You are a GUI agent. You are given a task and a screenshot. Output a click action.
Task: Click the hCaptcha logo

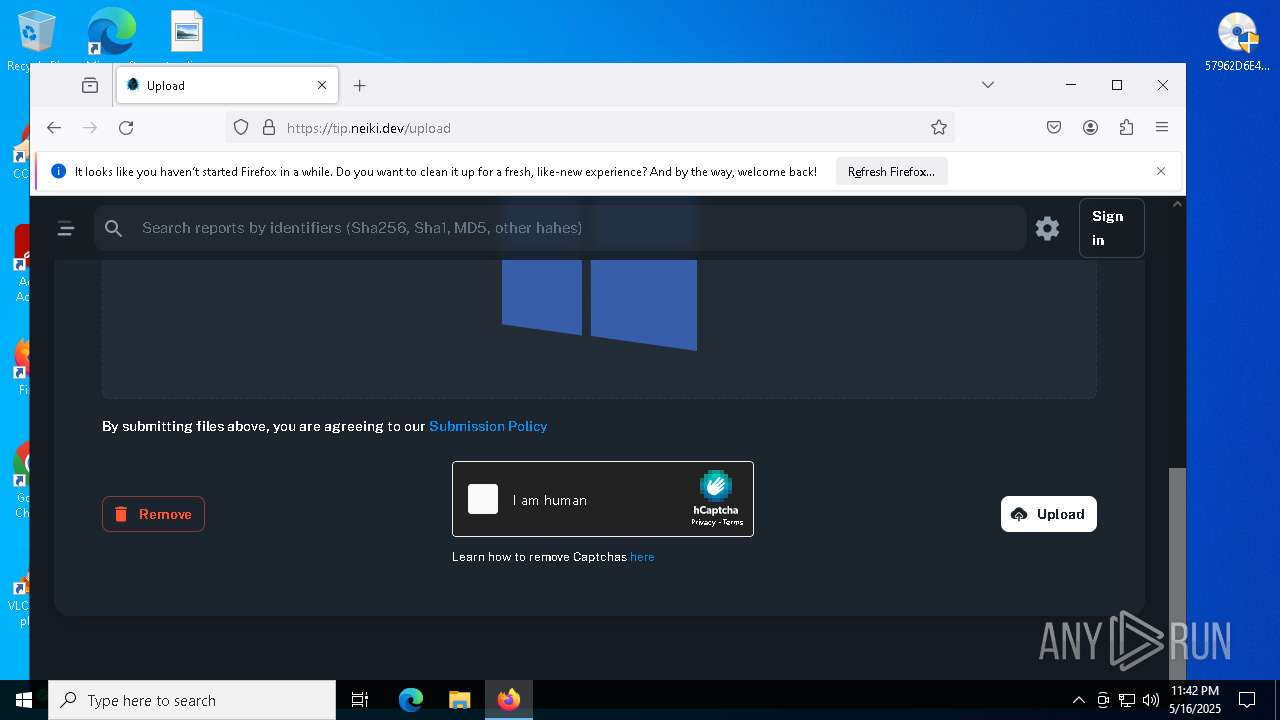pyautogui.click(x=716, y=486)
